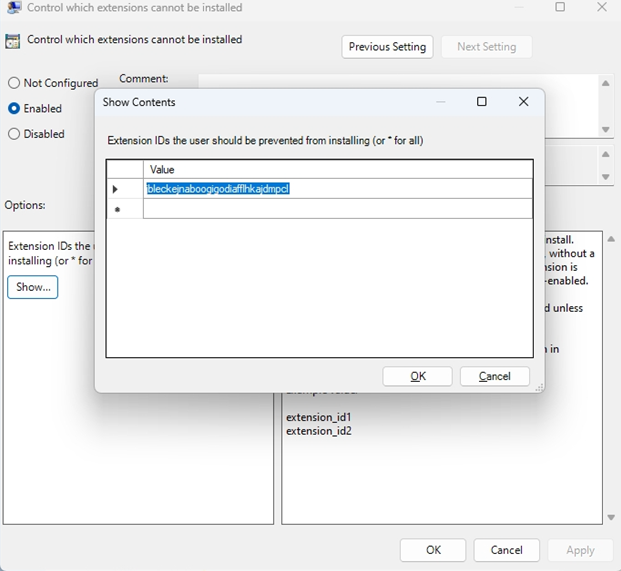Screen dimensions: 621x571
Task: Open extension list with Show... button
Action: [x=33, y=287]
